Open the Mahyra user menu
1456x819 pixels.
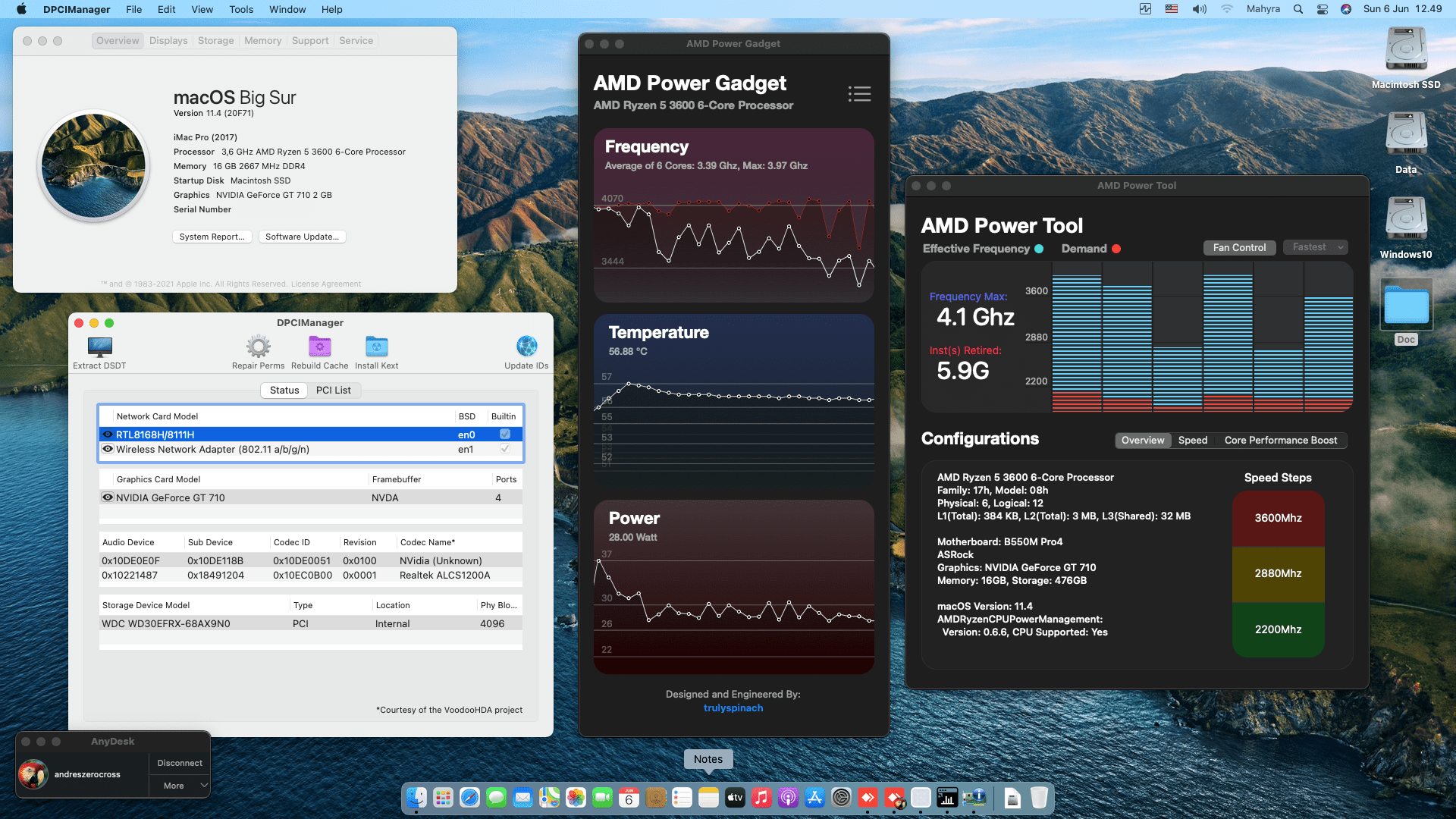pyautogui.click(x=1263, y=9)
